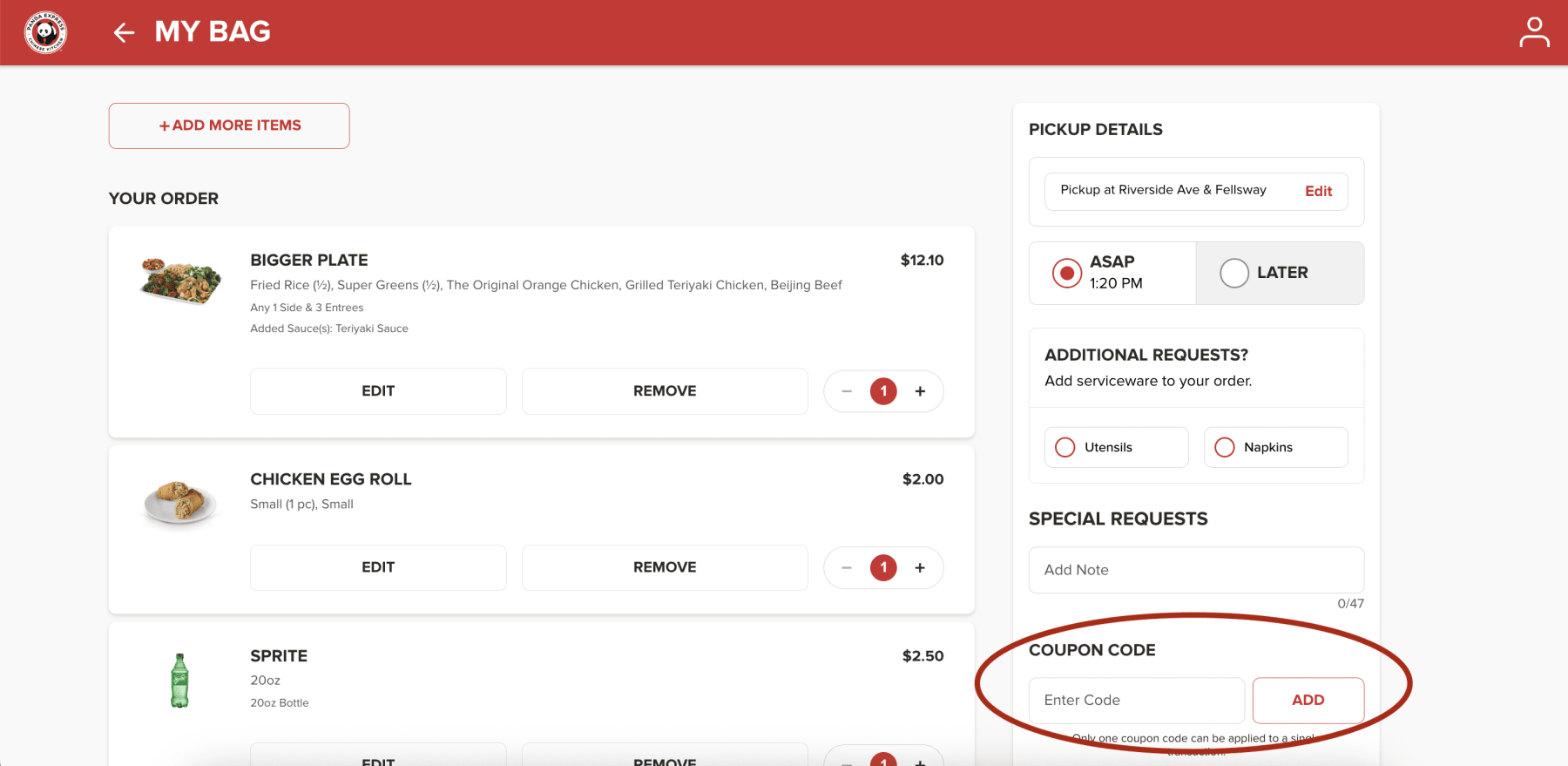Click 'Any 1 Side & 3 Entrees' text
This screenshot has height=766, width=1568.
[307, 308]
